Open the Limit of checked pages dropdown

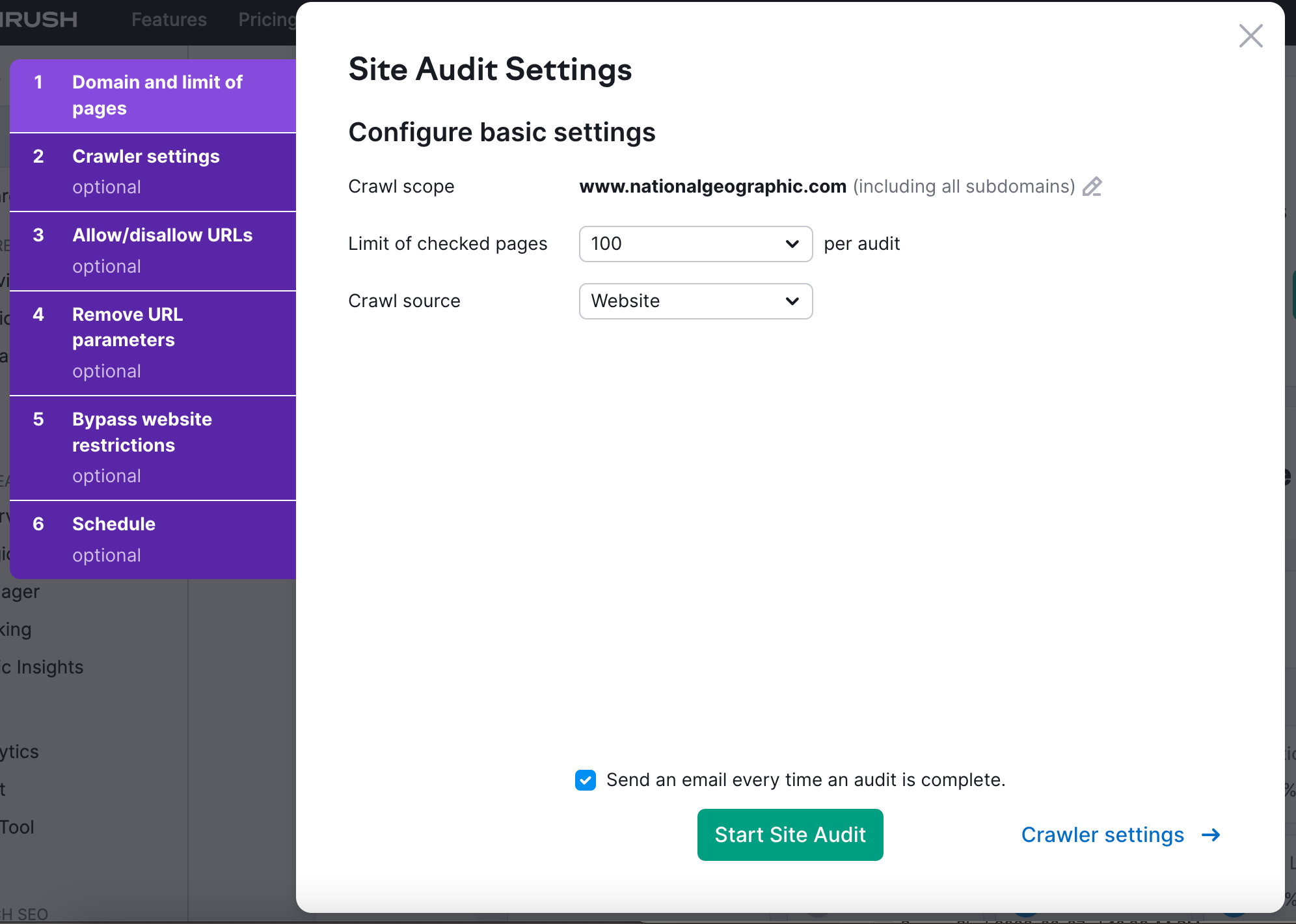695,244
